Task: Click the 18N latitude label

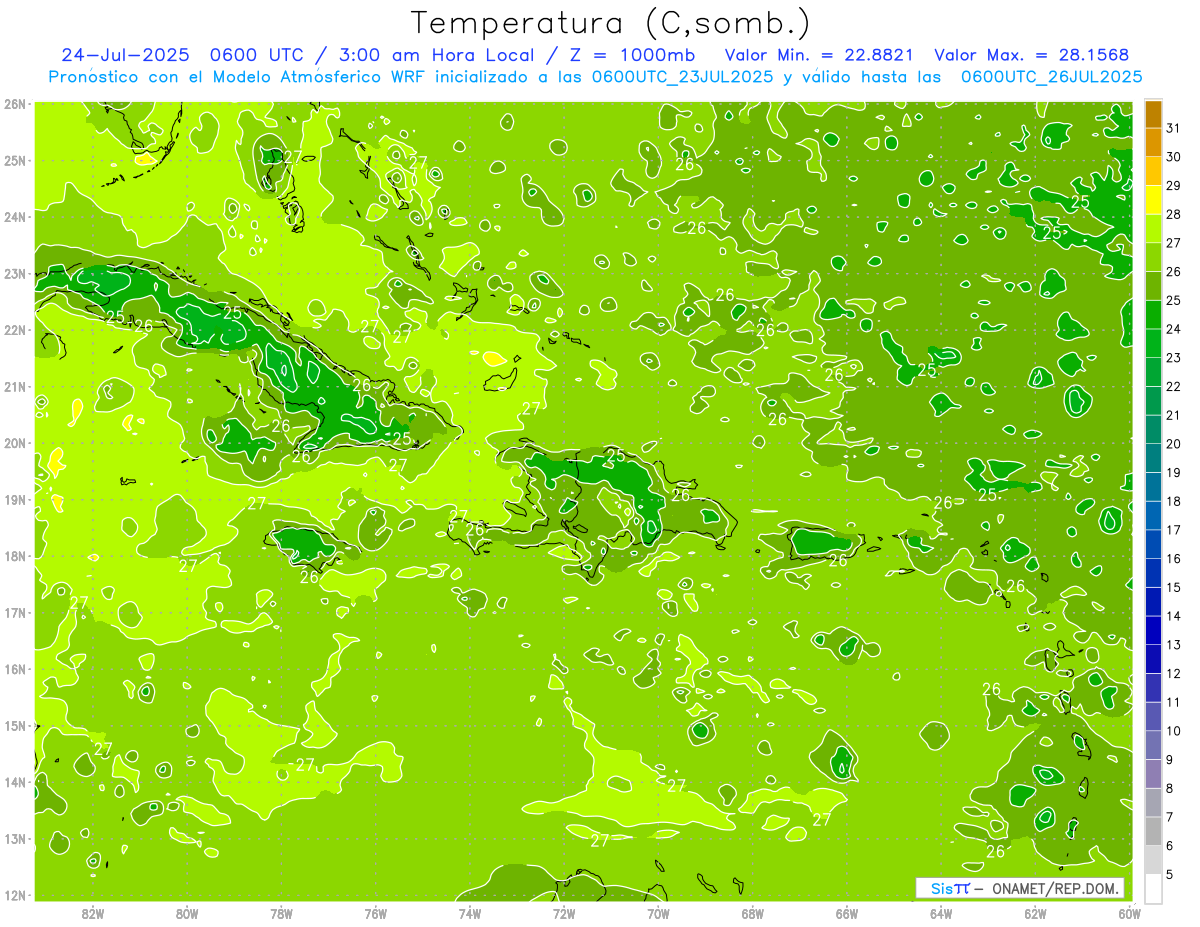Action: coord(15,555)
